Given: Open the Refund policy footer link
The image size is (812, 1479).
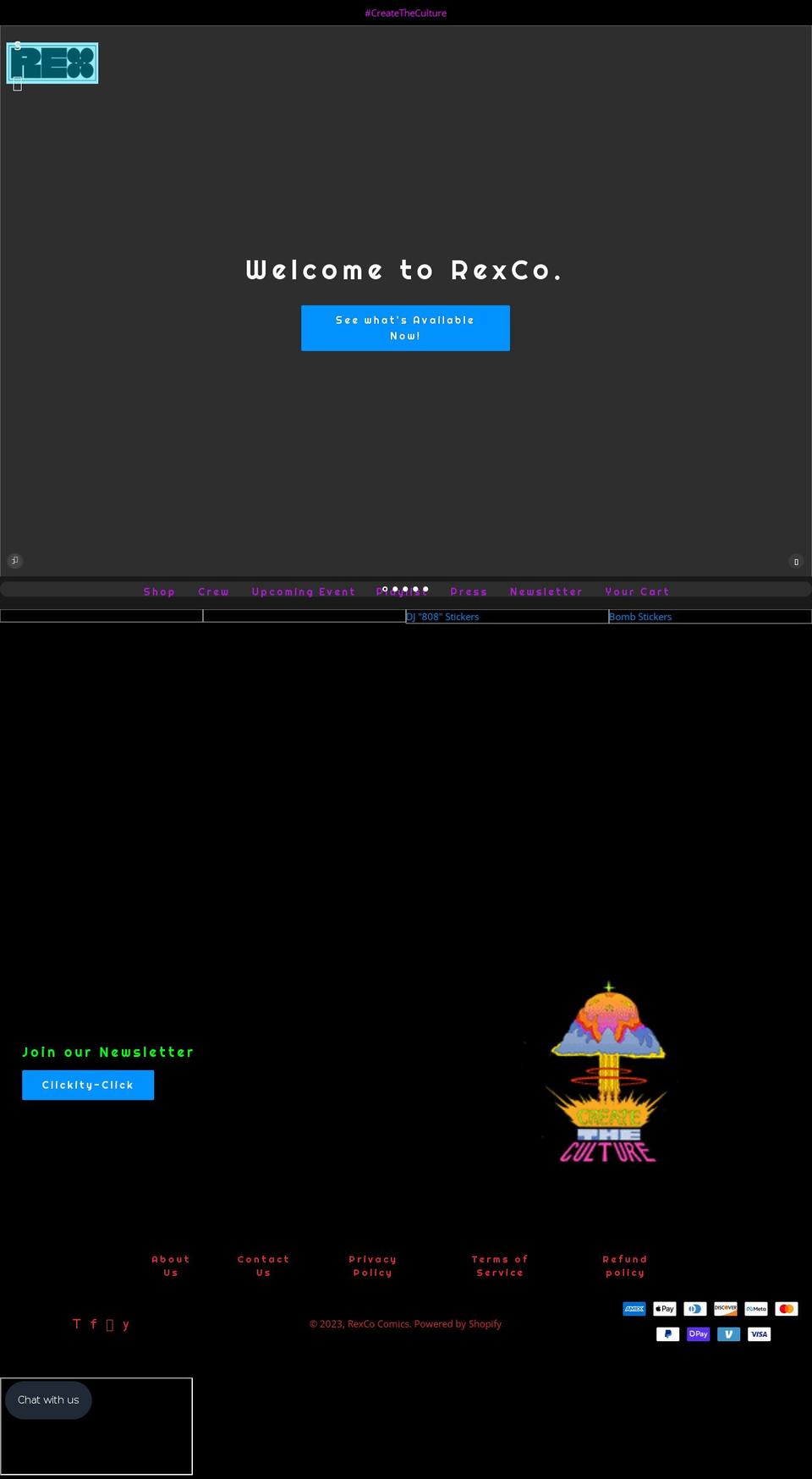Looking at the screenshot, I should [x=625, y=1266].
